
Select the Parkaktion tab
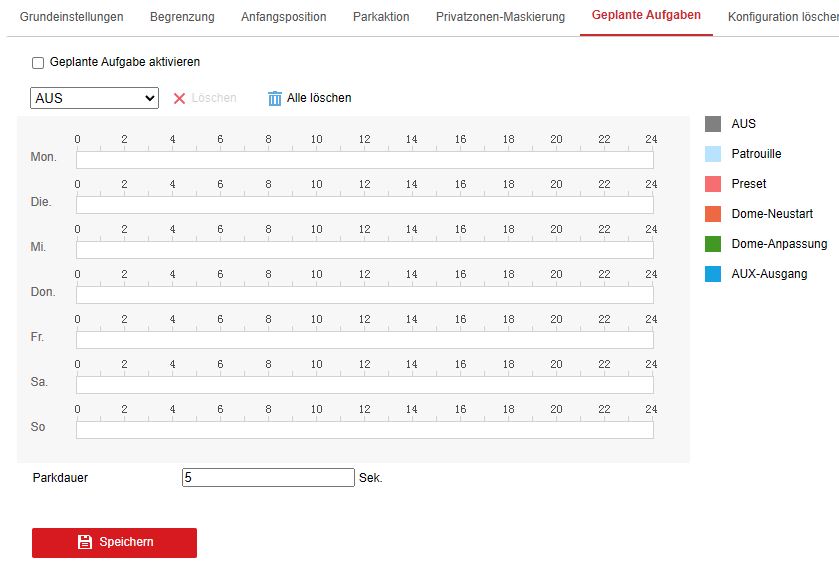[x=381, y=17]
